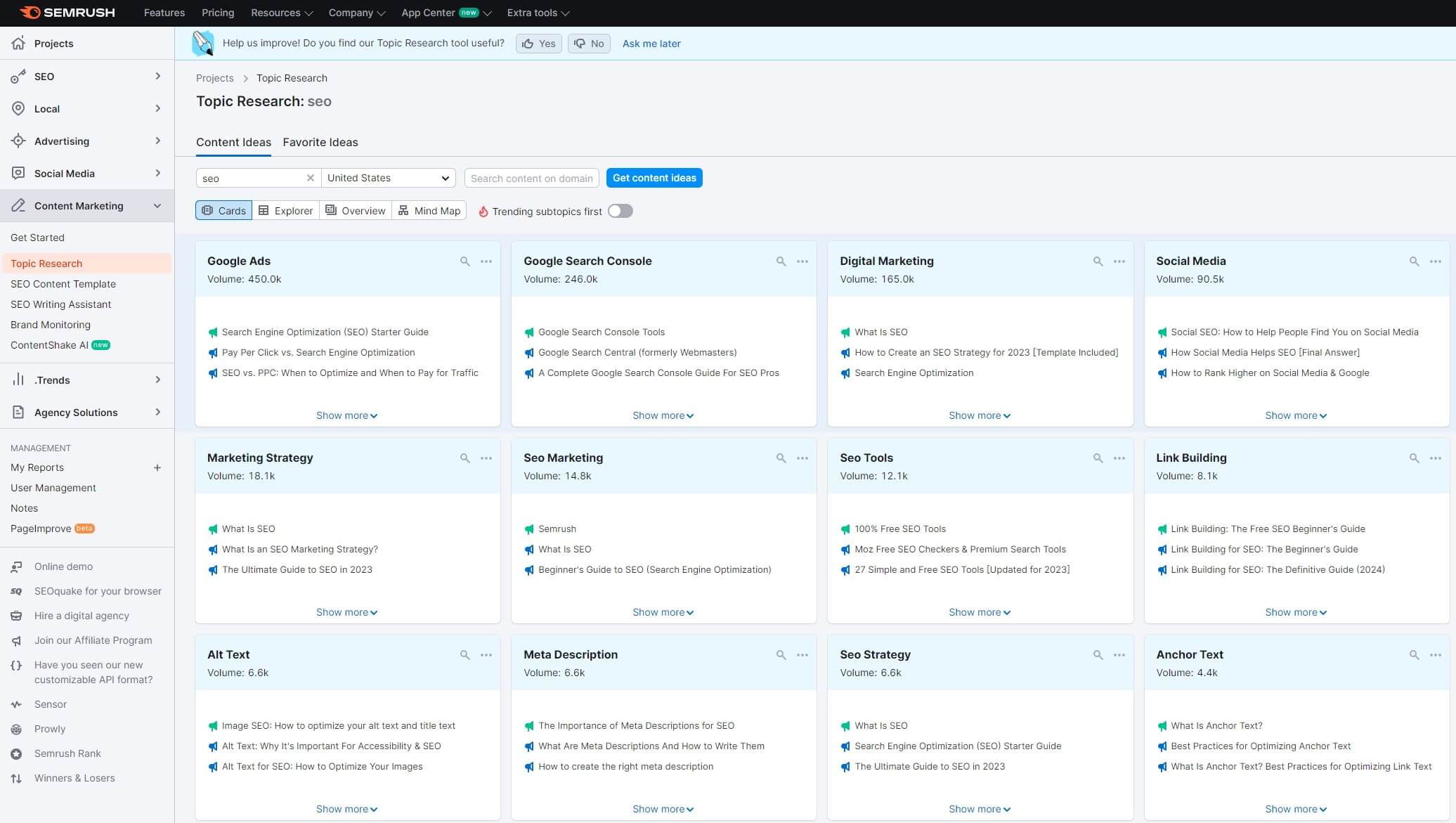1456x823 pixels.
Task: Click the Projects breadcrumb link
Action: (x=214, y=78)
